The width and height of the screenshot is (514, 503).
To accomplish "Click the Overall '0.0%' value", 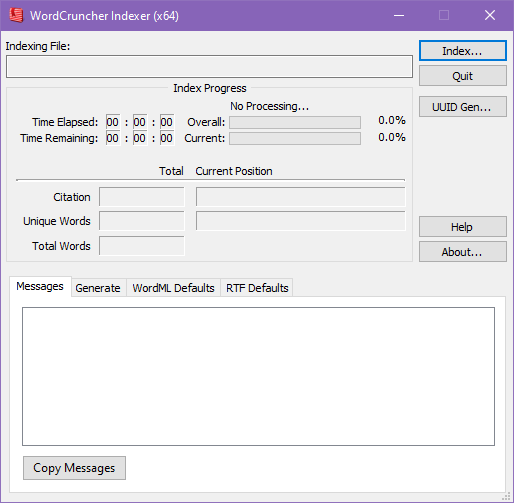I will 392,120.
